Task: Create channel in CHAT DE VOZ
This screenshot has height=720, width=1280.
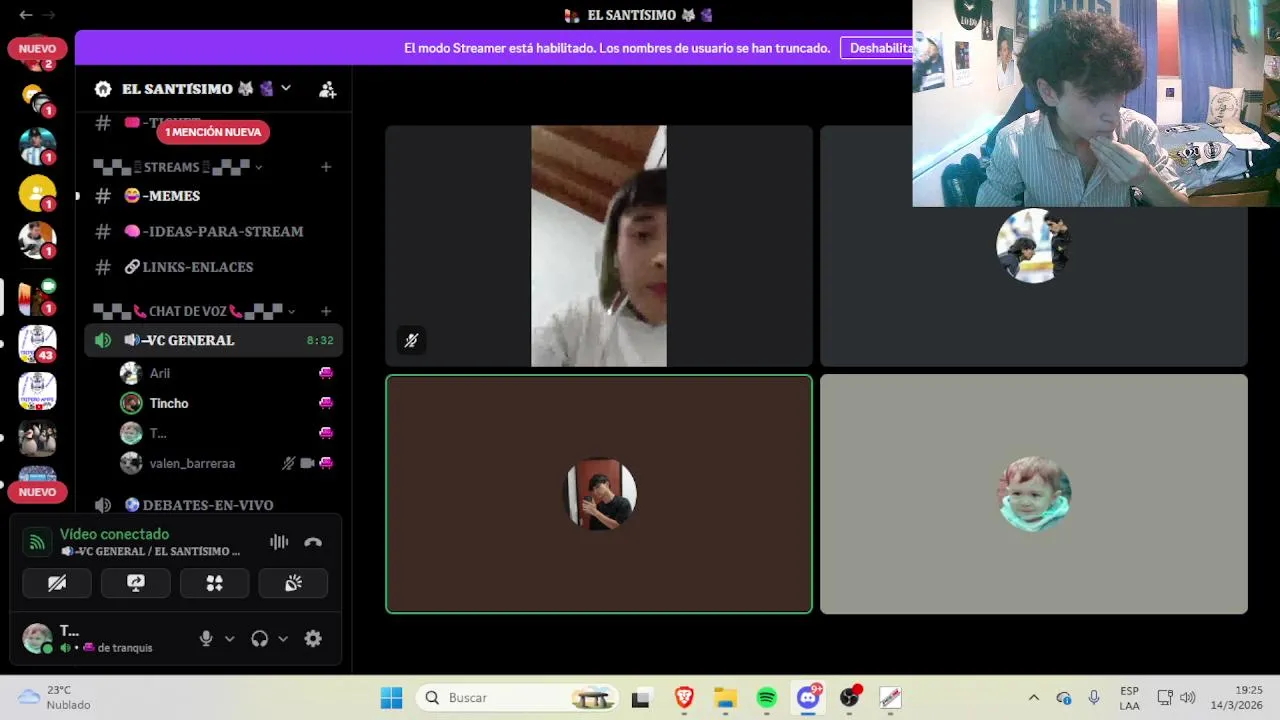Action: pyautogui.click(x=326, y=311)
